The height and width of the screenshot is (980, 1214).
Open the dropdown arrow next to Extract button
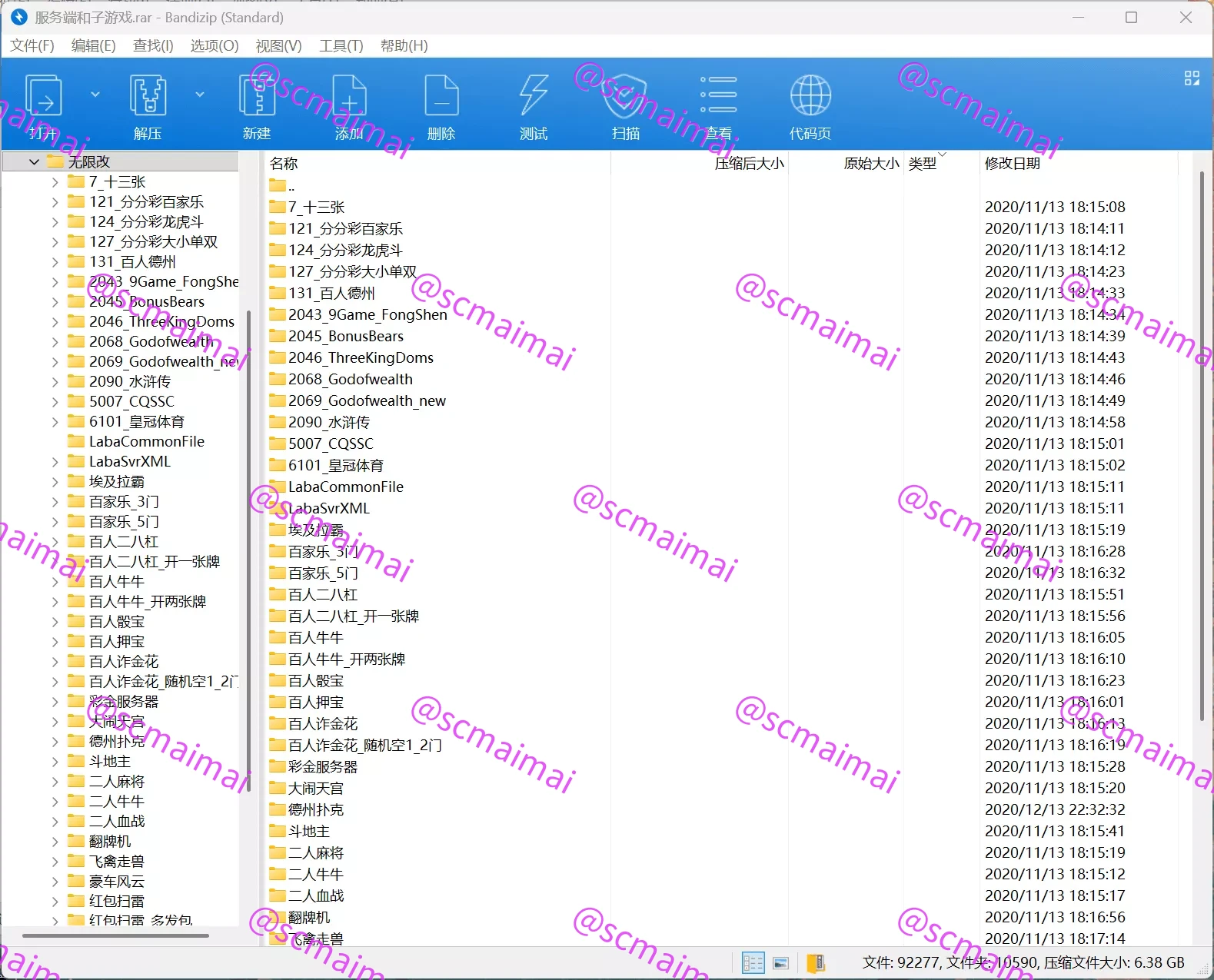click(200, 95)
